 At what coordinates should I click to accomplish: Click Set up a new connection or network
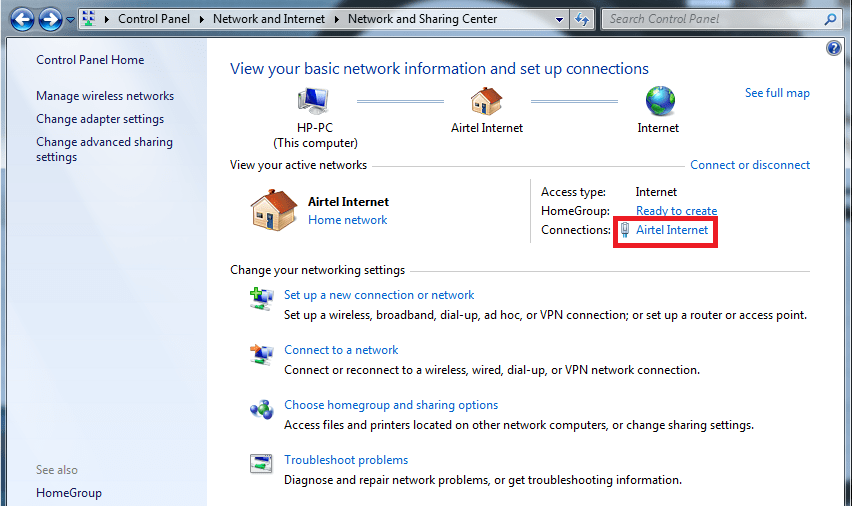point(379,295)
